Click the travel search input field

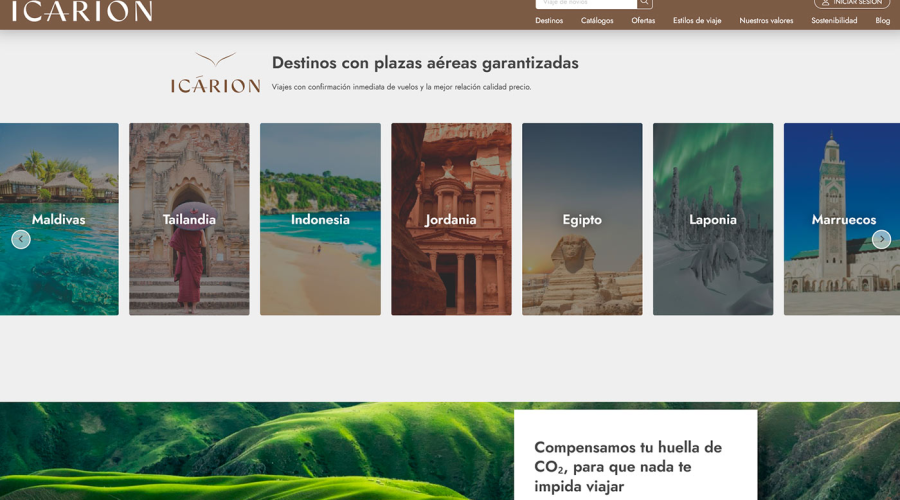(586, 3)
